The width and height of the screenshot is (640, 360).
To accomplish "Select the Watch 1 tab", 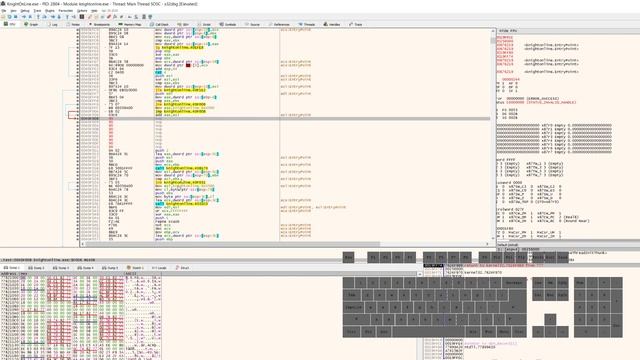I will tap(135, 268).
